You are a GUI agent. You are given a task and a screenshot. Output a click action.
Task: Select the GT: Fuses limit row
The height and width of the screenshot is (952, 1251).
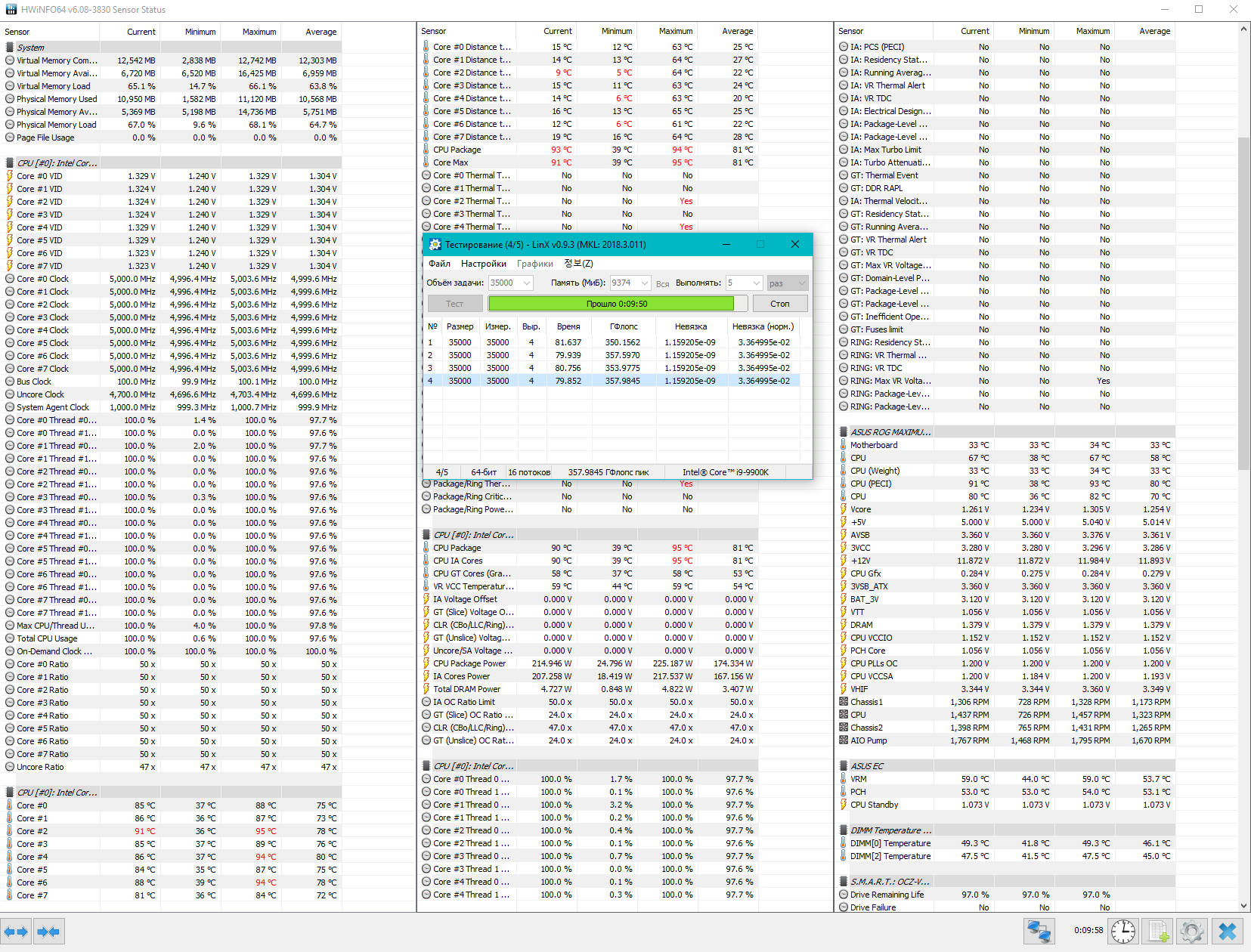tap(1006, 329)
